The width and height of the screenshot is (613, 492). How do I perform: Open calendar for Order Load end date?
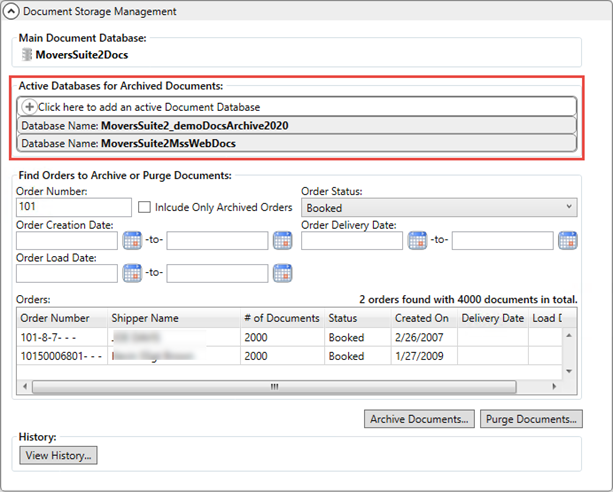[283, 272]
